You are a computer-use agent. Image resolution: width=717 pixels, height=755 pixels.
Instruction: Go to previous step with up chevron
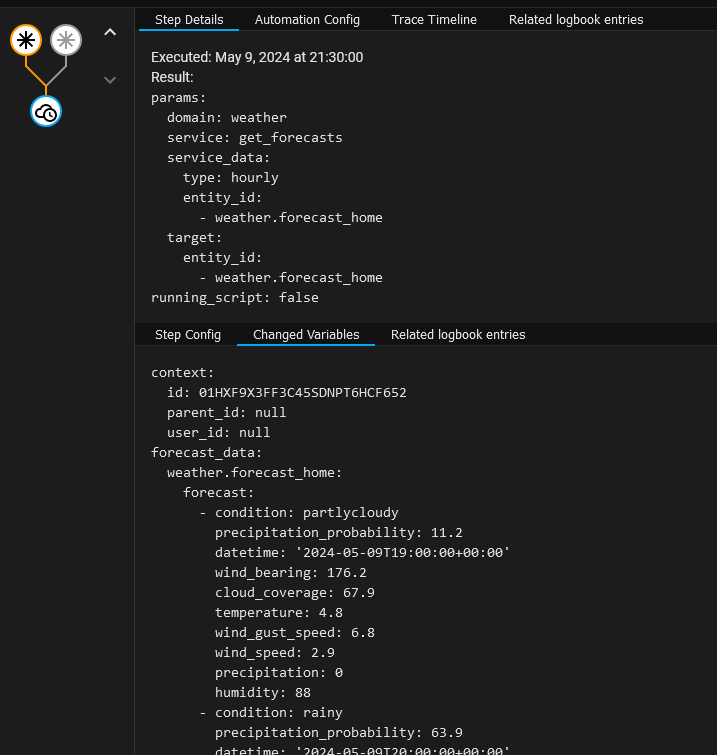[110, 33]
